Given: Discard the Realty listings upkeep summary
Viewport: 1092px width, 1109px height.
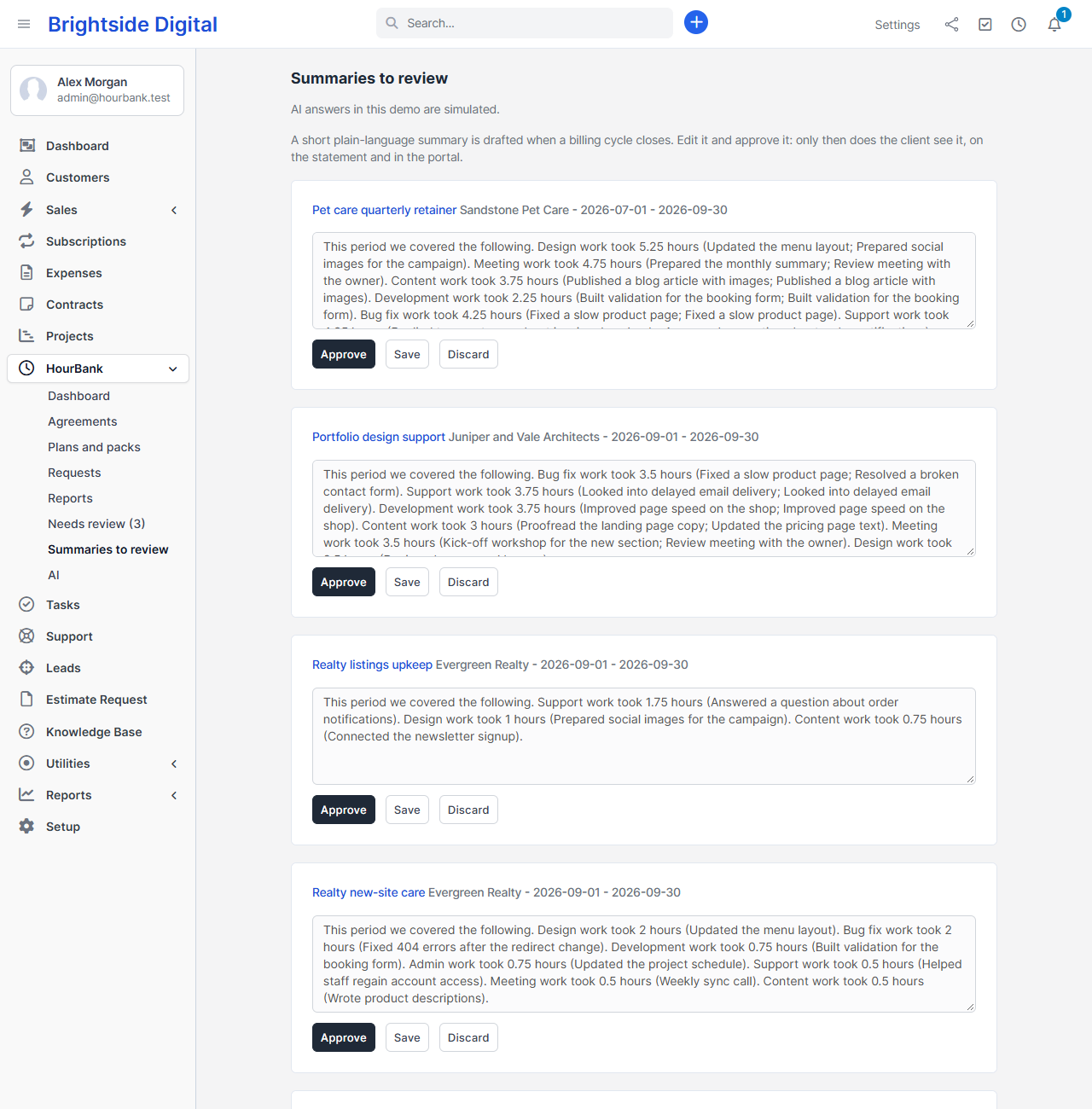Looking at the screenshot, I should coord(468,810).
